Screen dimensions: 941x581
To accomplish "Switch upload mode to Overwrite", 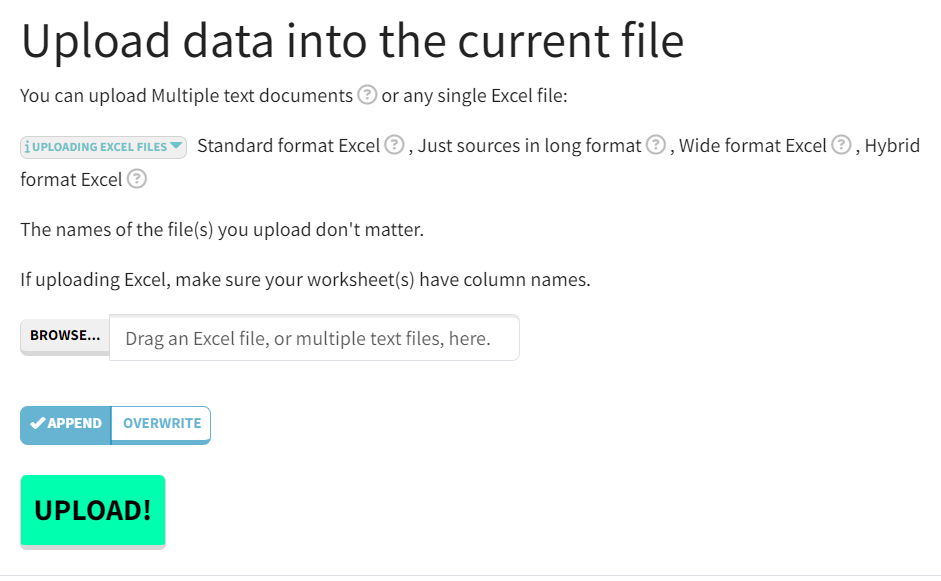I will point(161,424).
